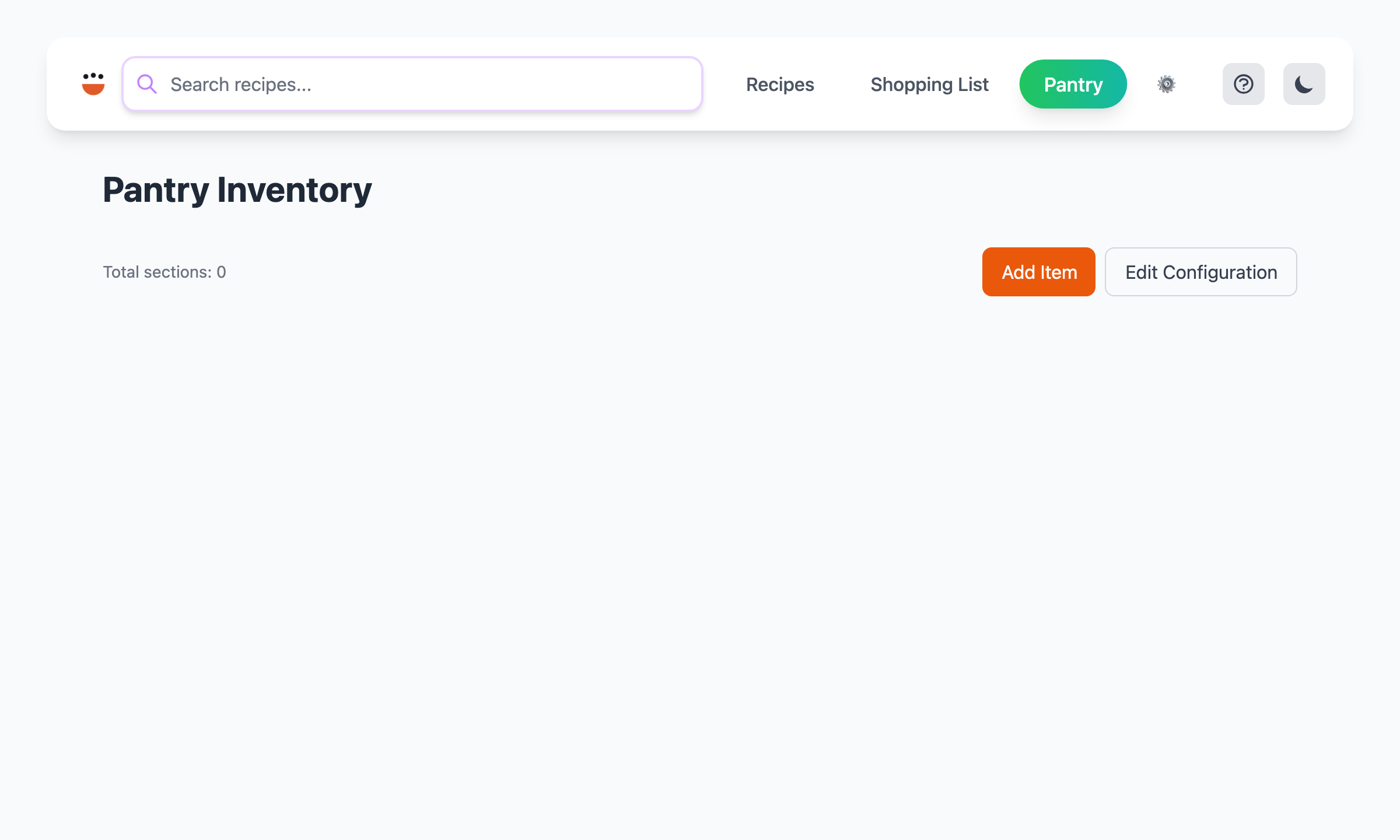Go to the Recipes page
Viewport: 1400px width, 840px height.
[x=780, y=84]
